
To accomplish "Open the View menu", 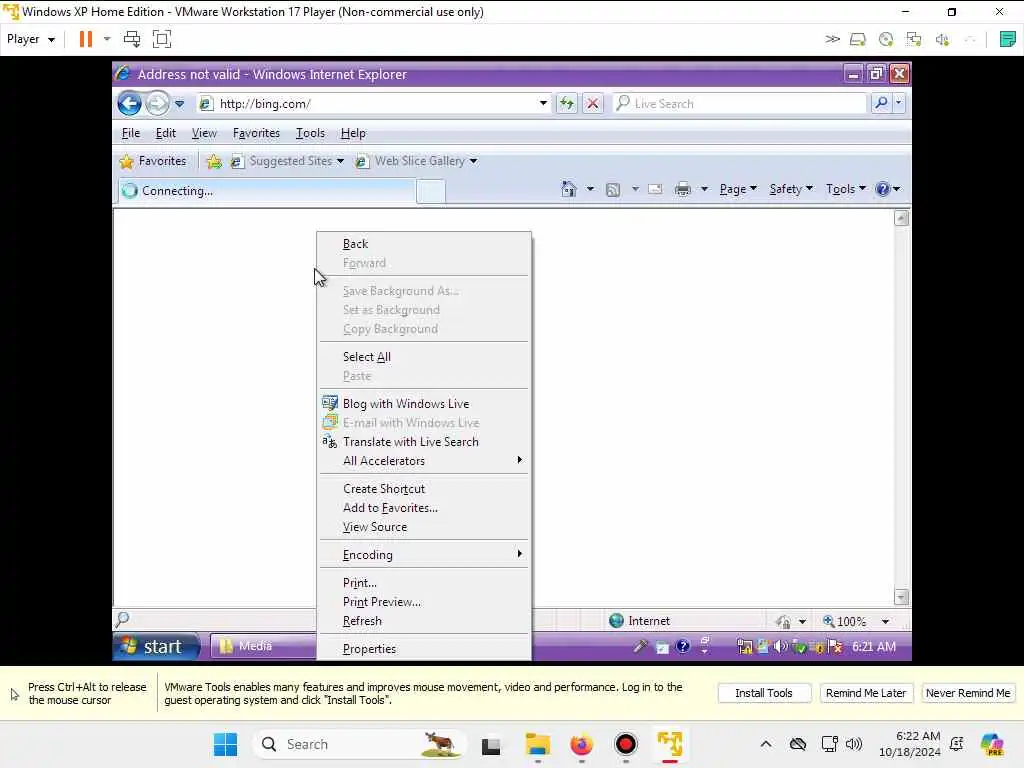I will point(204,133).
